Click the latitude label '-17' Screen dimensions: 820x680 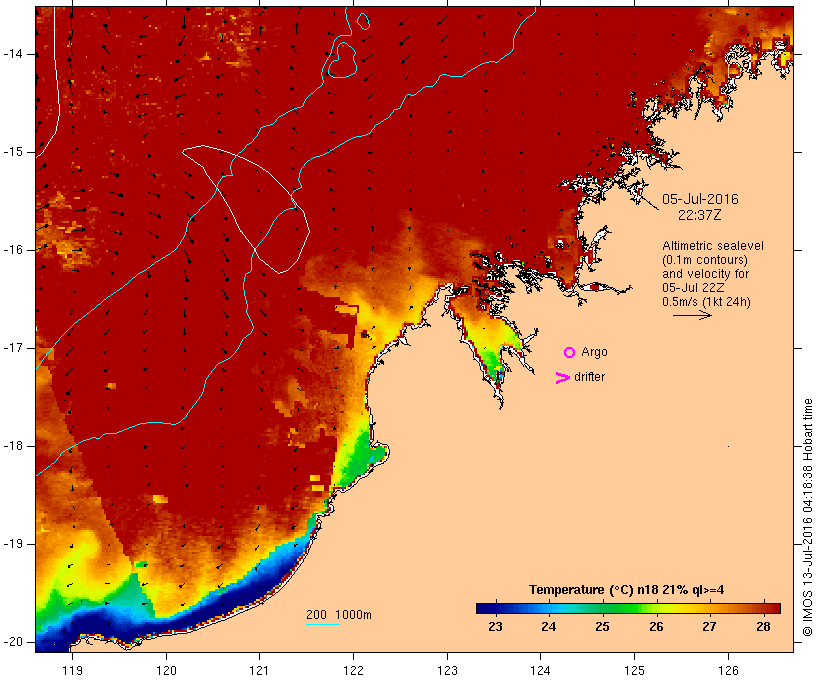click(x=13, y=348)
